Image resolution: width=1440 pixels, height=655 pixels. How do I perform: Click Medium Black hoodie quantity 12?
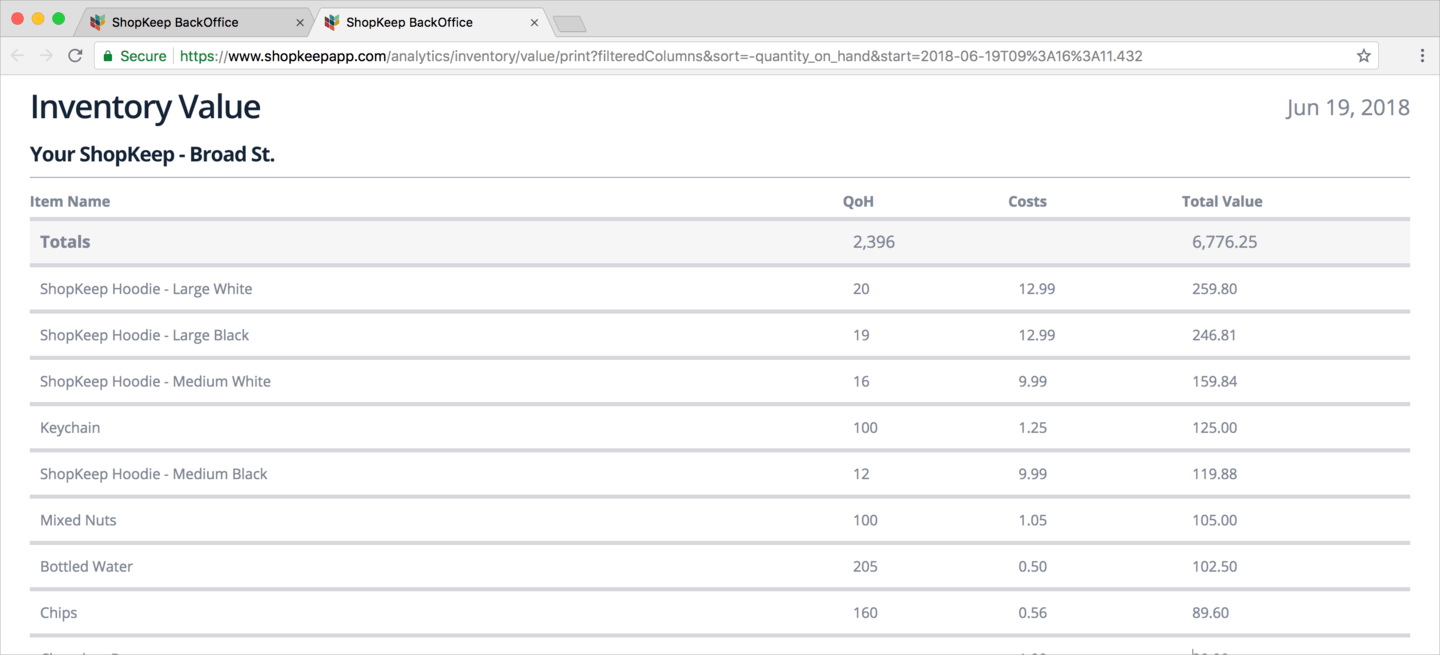861,474
